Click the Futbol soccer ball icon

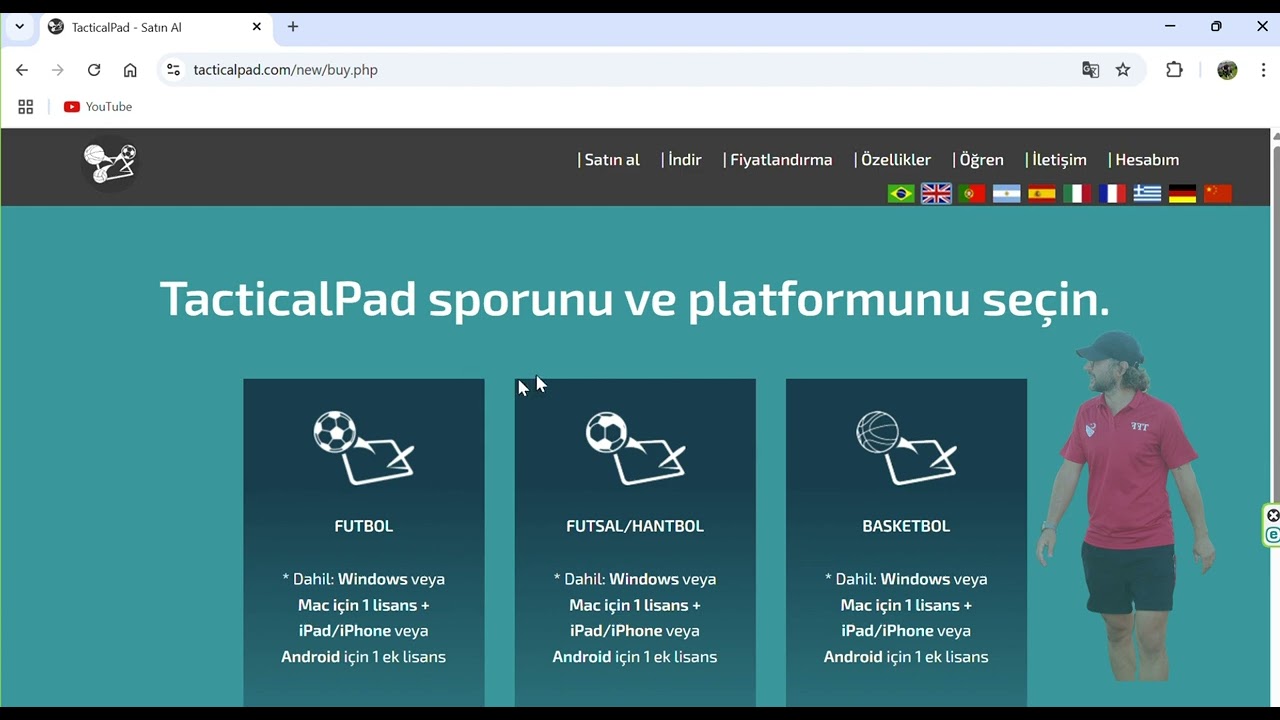[363, 448]
